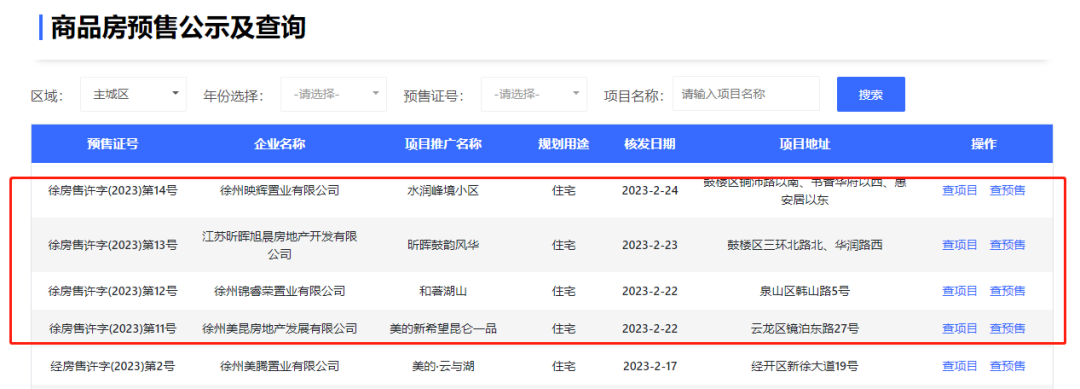Select cell 徐房售许字(2023)第13号

click(x=112, y=244)
